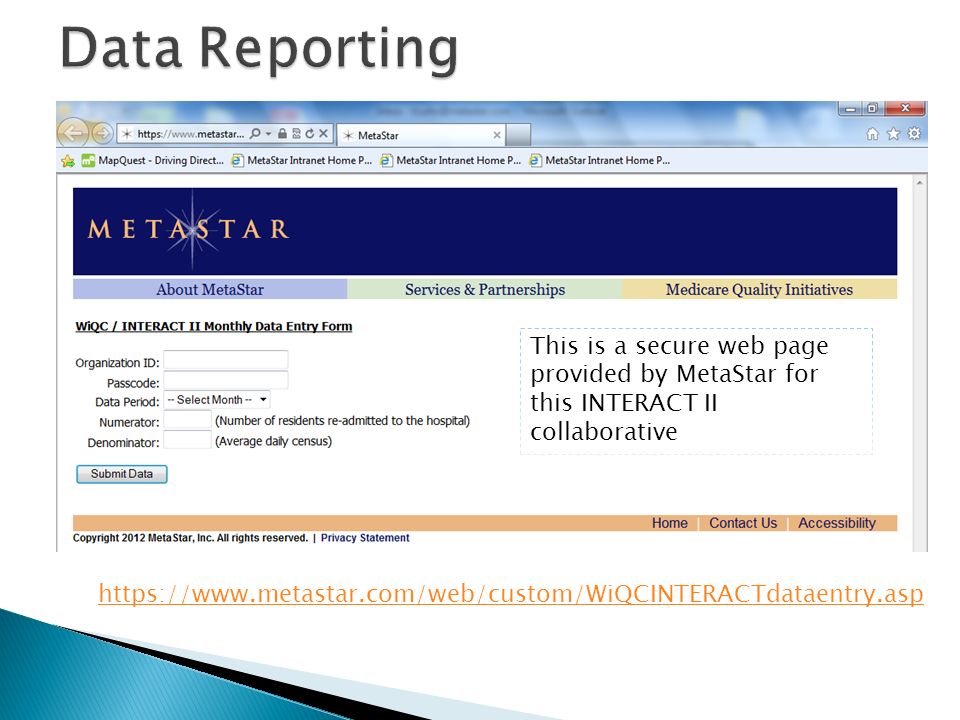Click the WiQCINTERACTdataentry.asp URL link on the slide
The width and height of the screenshot is (960, 720).
[511, 594]
